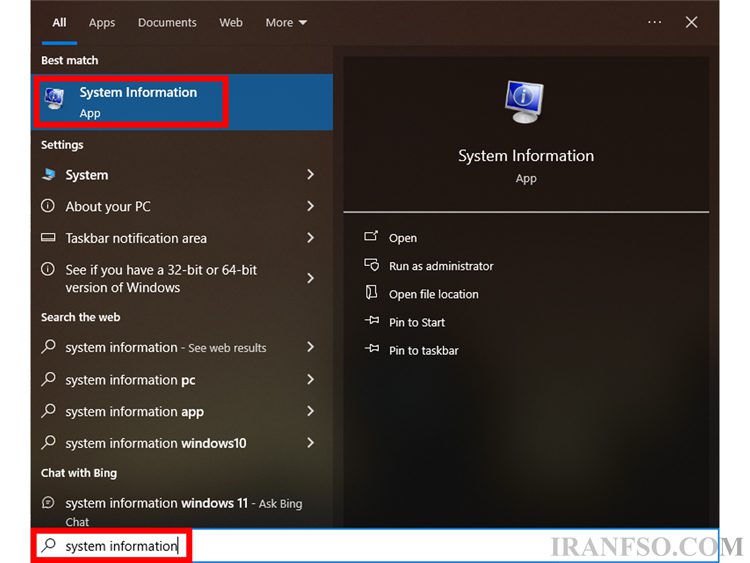
Task: Open the System settings result
Action: coord(182,175)
